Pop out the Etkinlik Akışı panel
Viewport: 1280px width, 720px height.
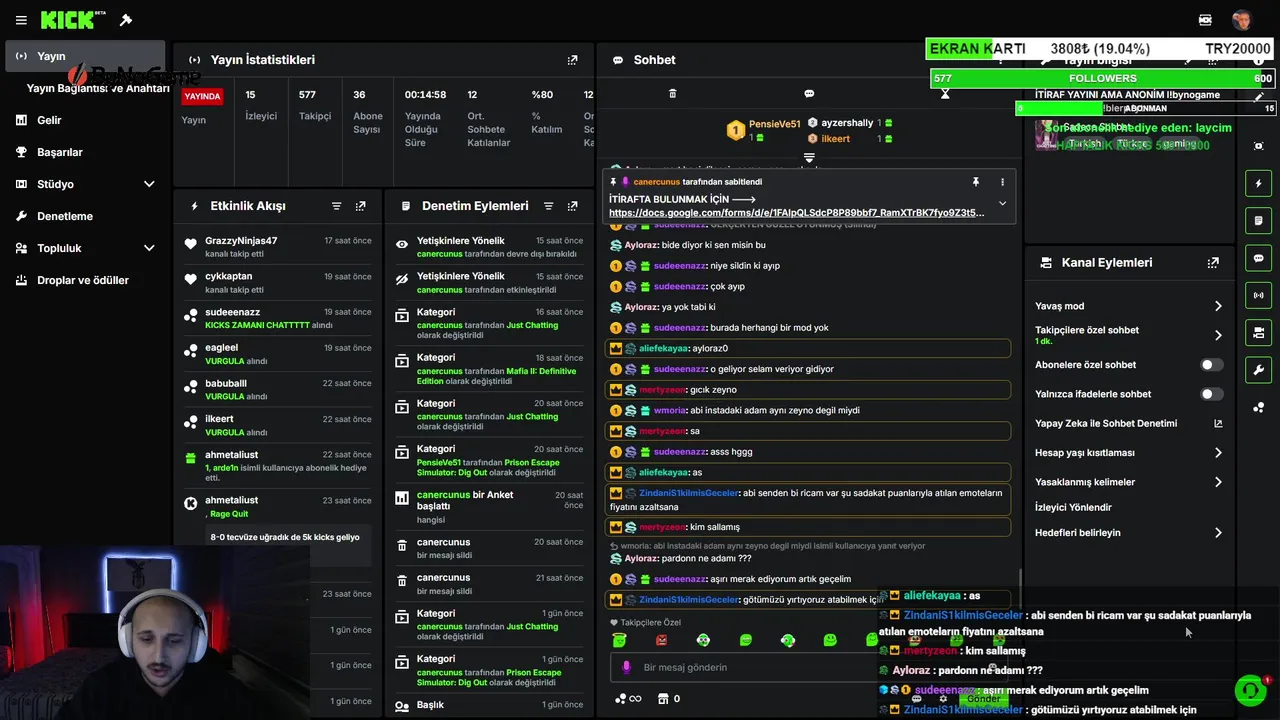pyautogui.click(x=360, y=206)
